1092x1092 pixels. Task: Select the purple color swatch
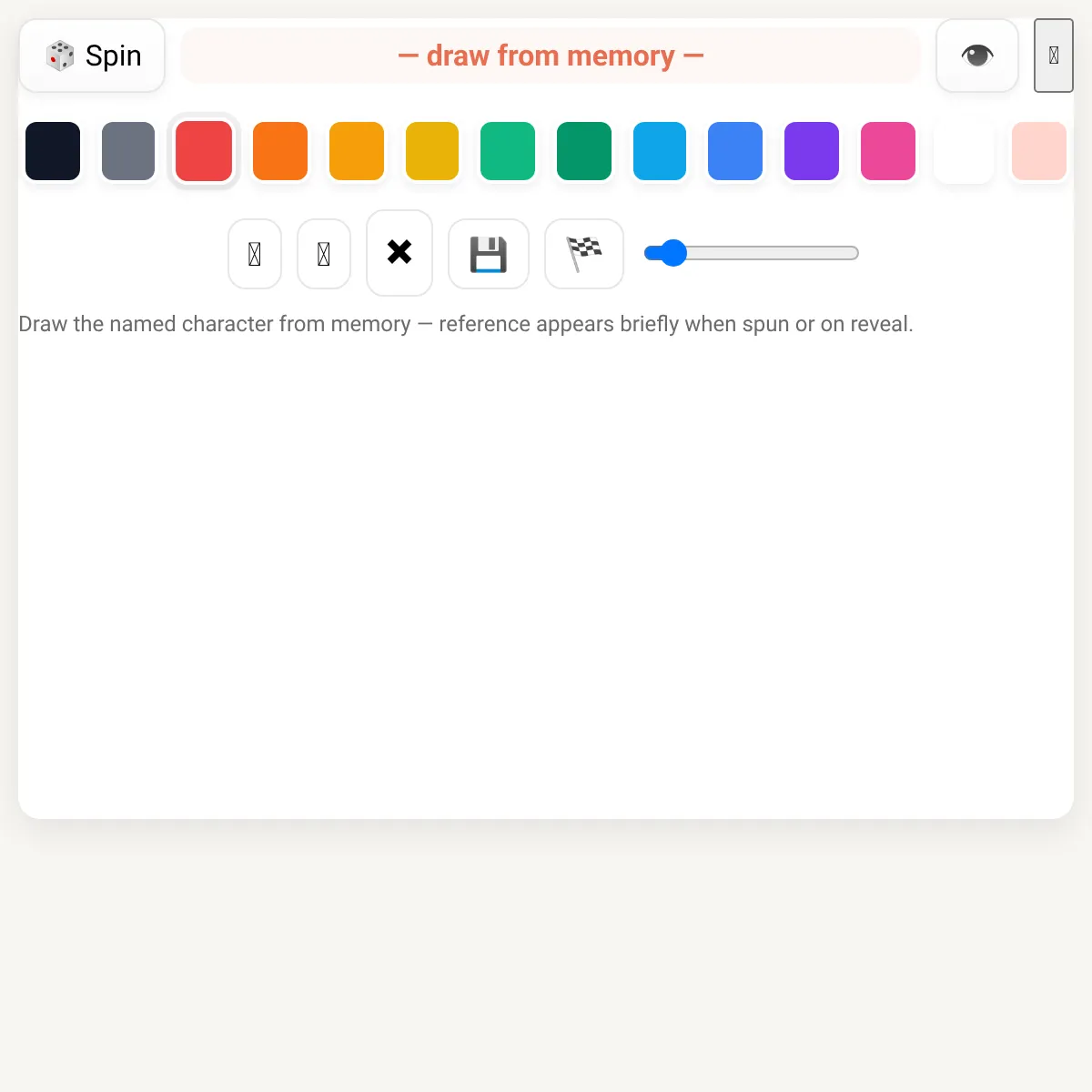coord(812,151)
